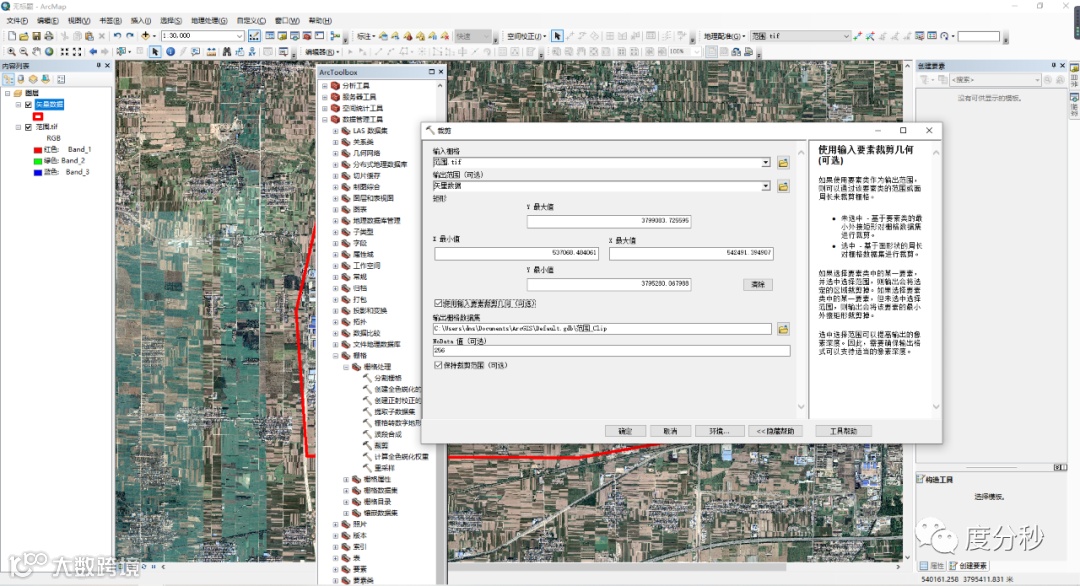Click the NoData value field
The image size is (1080, 586).
coord(612,351)
